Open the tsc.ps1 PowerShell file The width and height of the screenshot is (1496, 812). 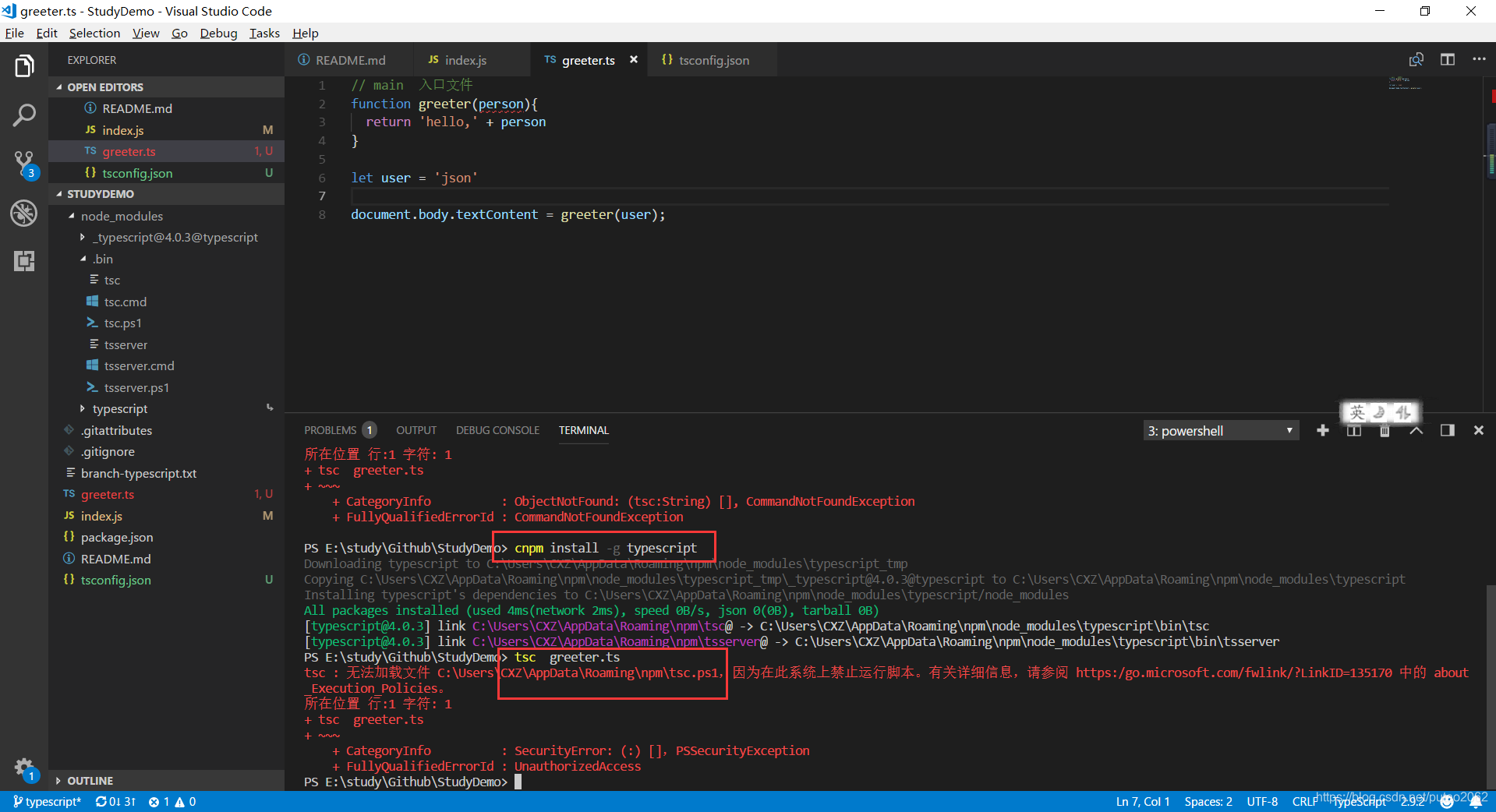123,323
